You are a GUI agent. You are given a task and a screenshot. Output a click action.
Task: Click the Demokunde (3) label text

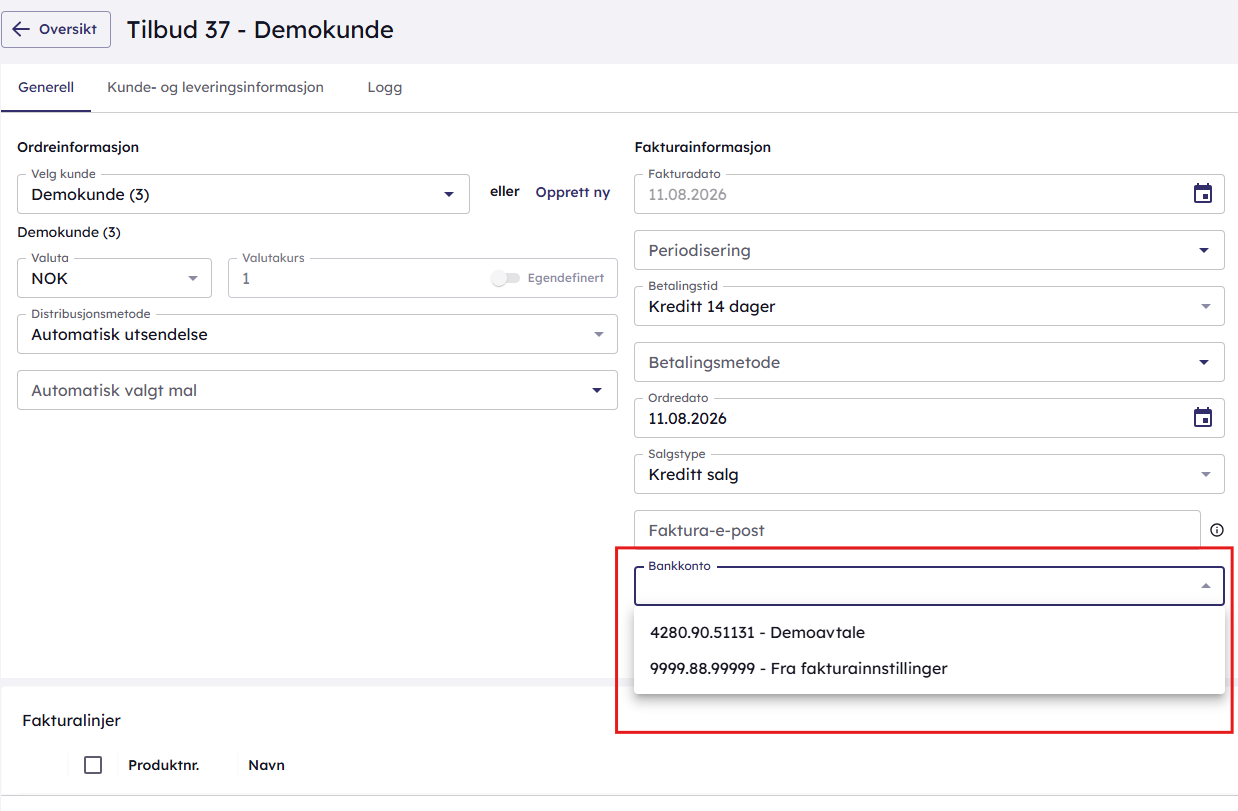[x=69, y=232]
